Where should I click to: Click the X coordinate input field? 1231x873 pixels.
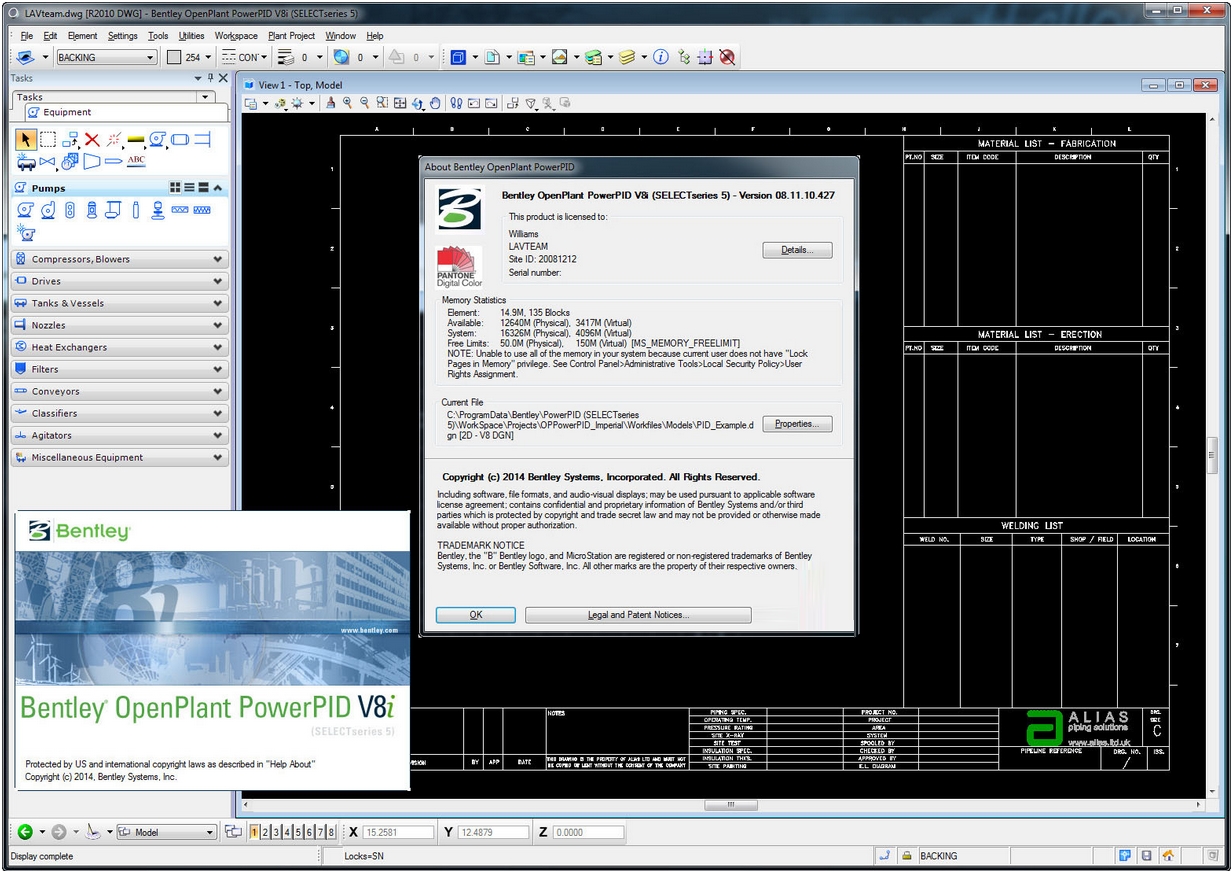(x=398, y=832)
